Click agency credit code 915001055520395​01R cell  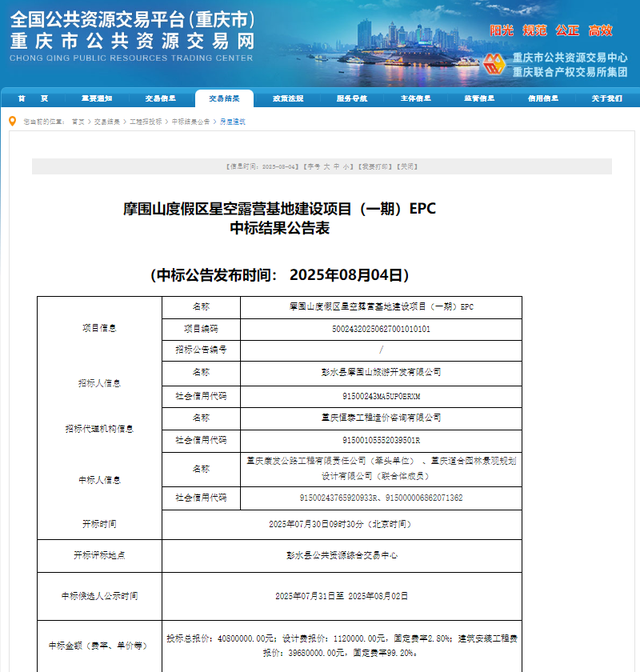(x=381, y=441)
